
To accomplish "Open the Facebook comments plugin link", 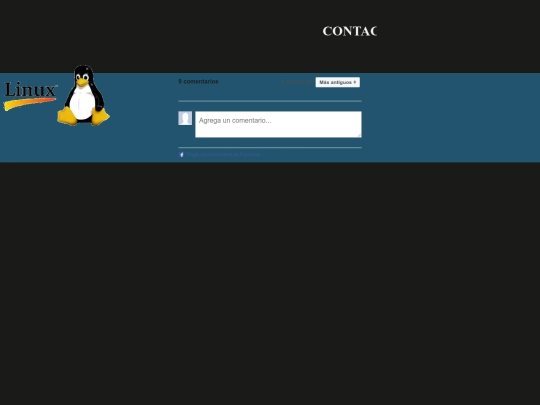I will pyautogui.click(x=223, y=155).
